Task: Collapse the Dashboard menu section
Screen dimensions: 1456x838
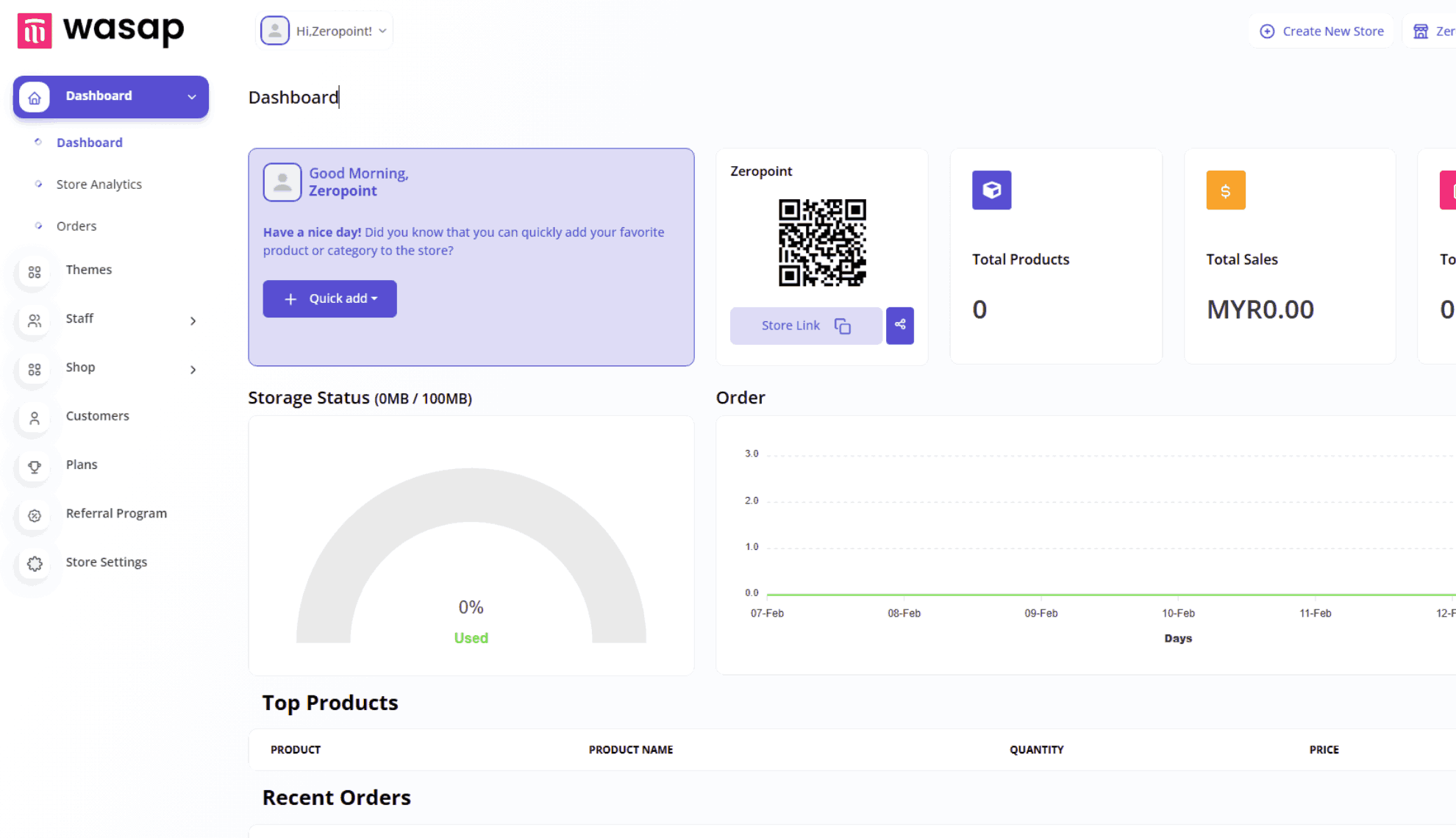Action: pyautogui.click(x=191, y=96)
